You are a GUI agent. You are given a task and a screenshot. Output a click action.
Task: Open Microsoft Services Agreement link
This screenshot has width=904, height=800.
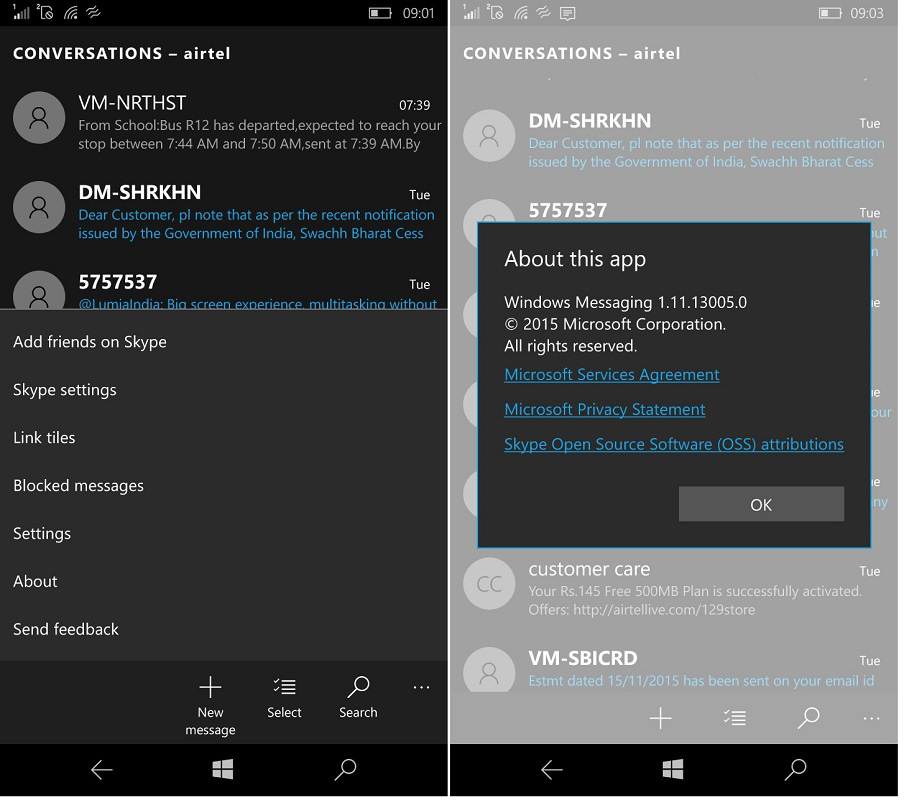click(x=613, y=376)
